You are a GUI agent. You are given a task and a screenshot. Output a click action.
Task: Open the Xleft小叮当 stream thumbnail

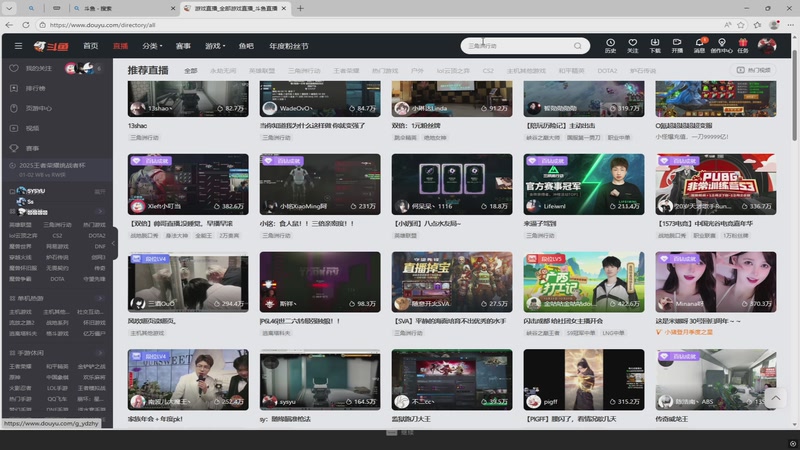[x=188, y=184]
